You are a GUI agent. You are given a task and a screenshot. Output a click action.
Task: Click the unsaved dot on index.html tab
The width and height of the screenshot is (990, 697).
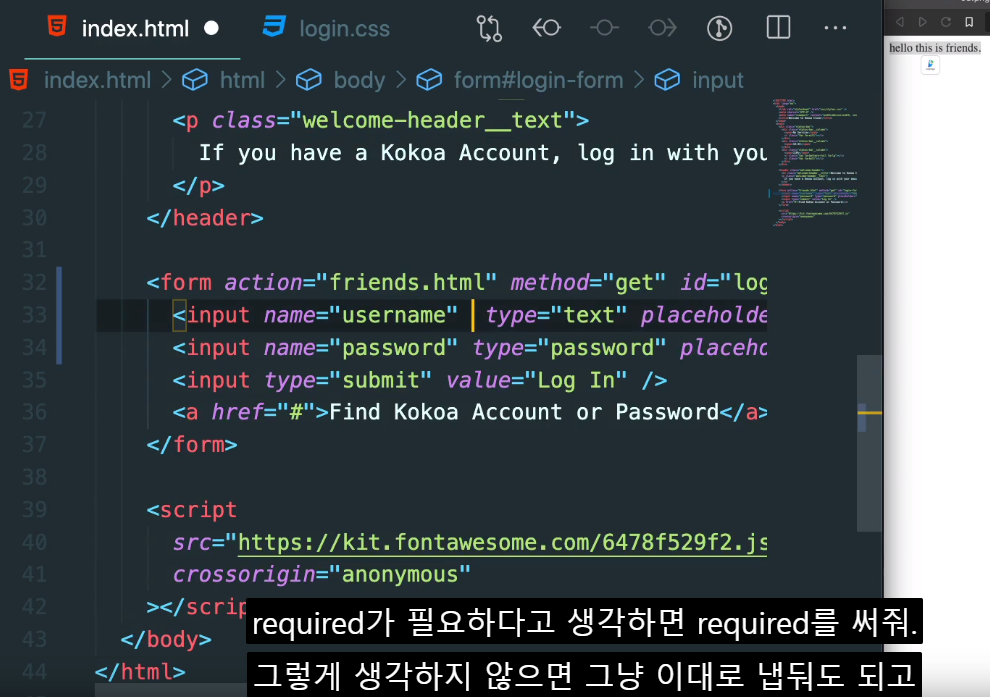coord(212,28)
